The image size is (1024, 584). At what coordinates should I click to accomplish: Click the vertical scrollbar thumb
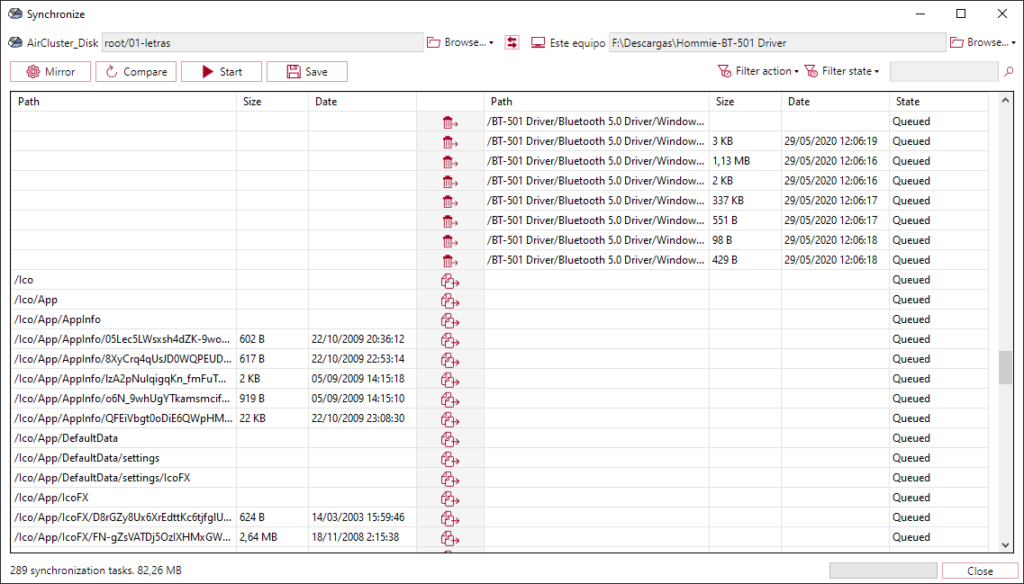click(1006, 368)
